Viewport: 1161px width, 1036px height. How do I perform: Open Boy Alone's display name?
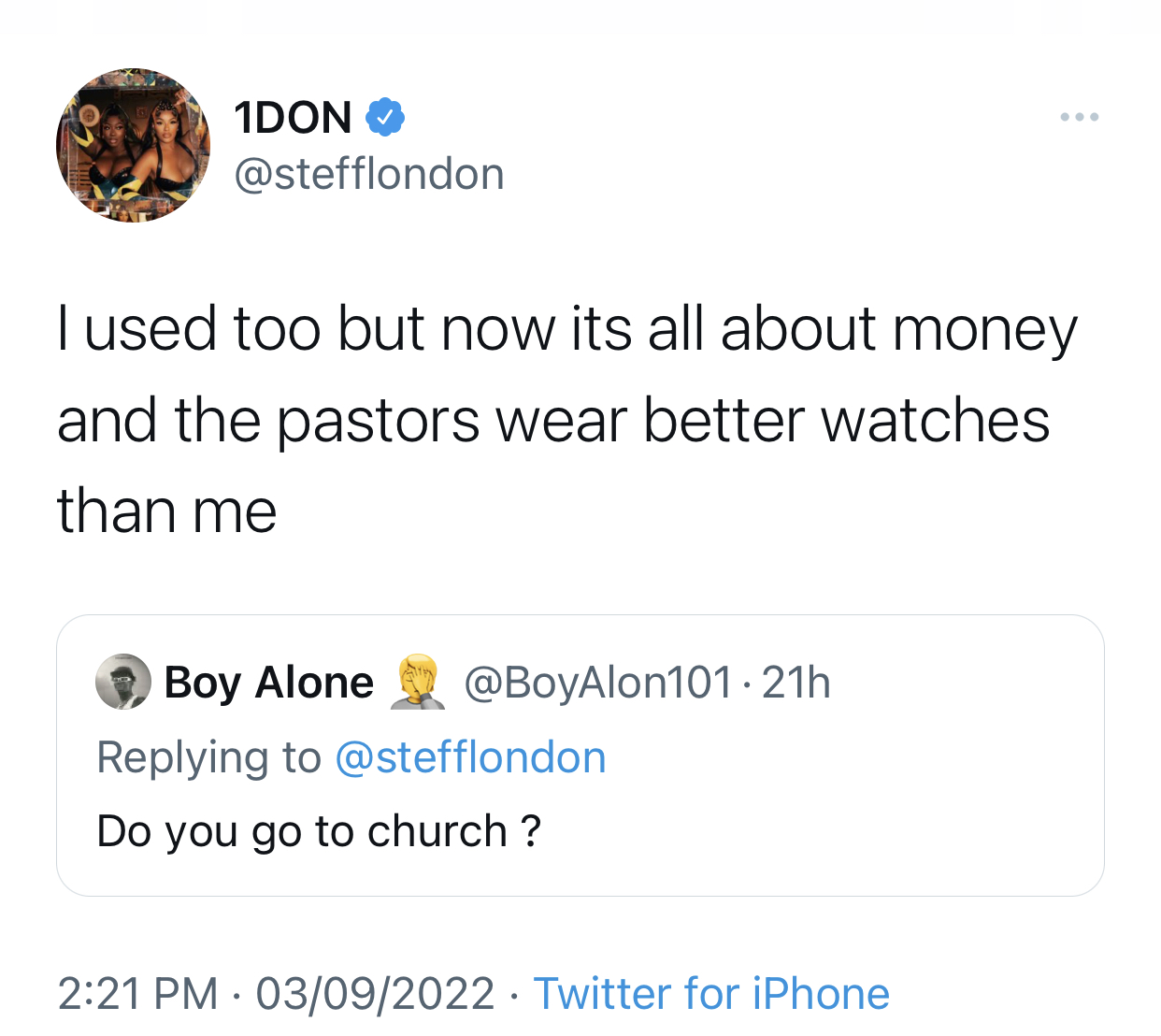click(x=269, y=683)
